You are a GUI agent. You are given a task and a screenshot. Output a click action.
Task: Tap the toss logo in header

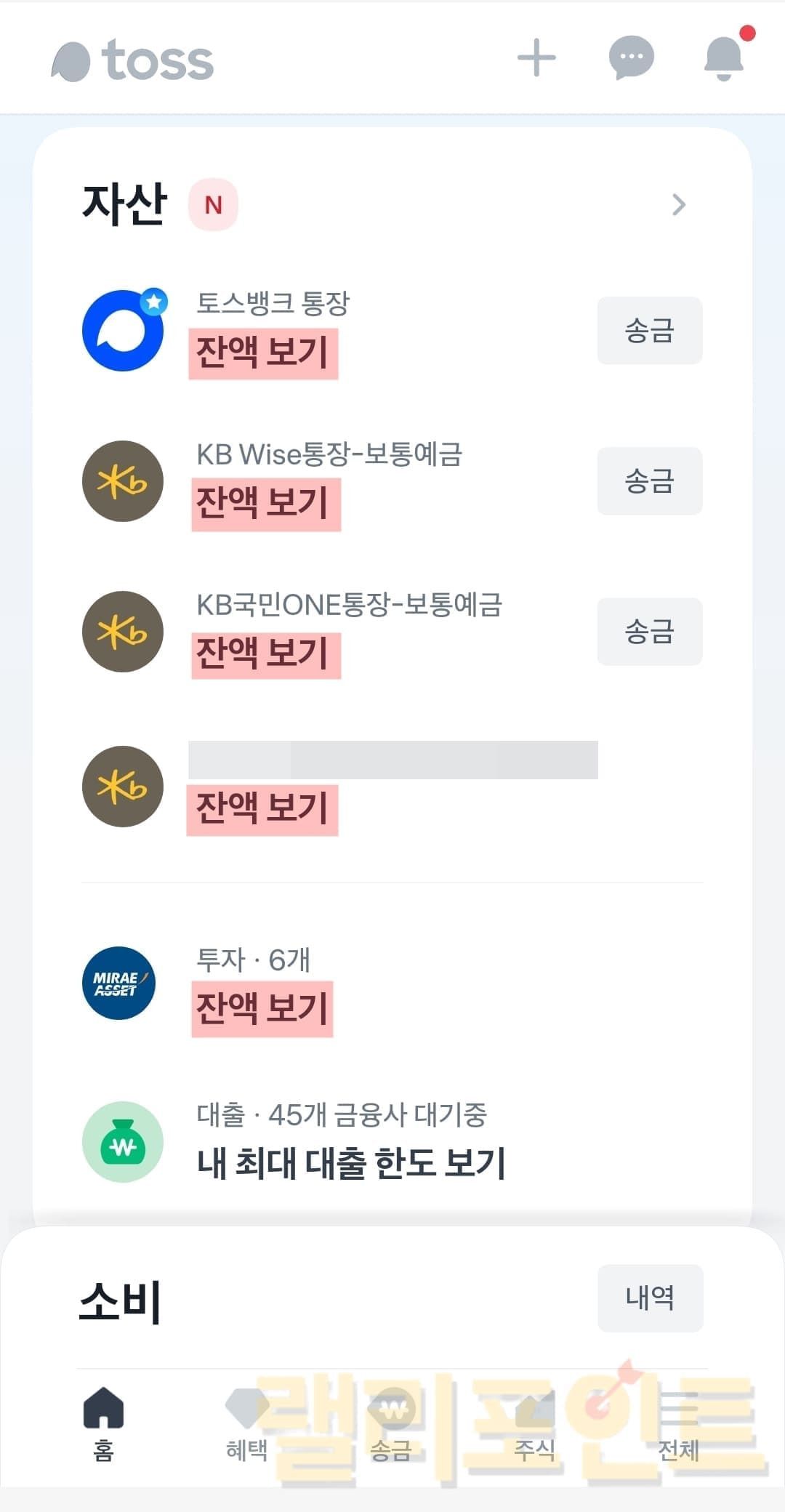(133, 60)
